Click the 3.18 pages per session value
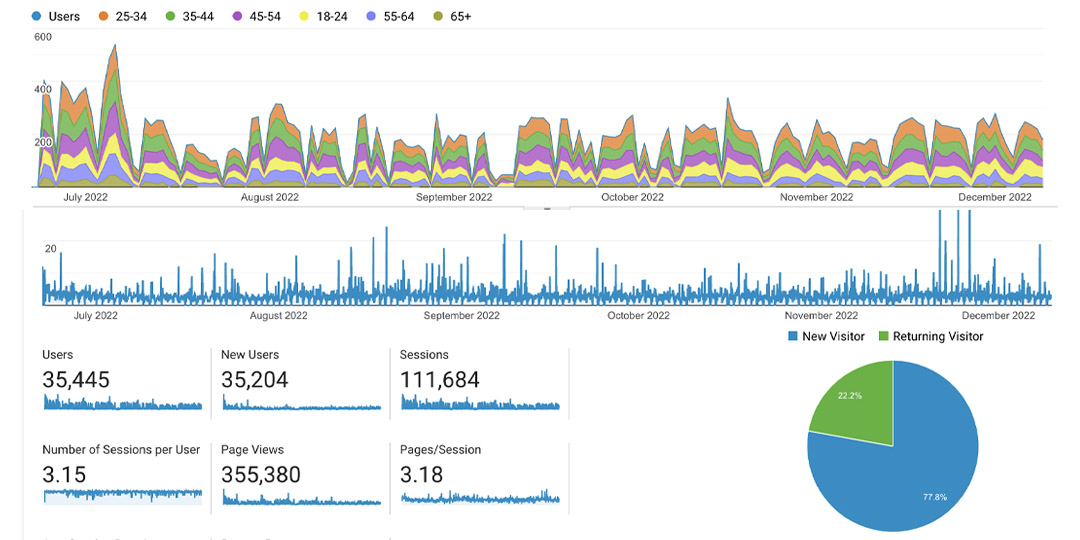This screenshot has width=1080, height=540. (x=422, y=475)
